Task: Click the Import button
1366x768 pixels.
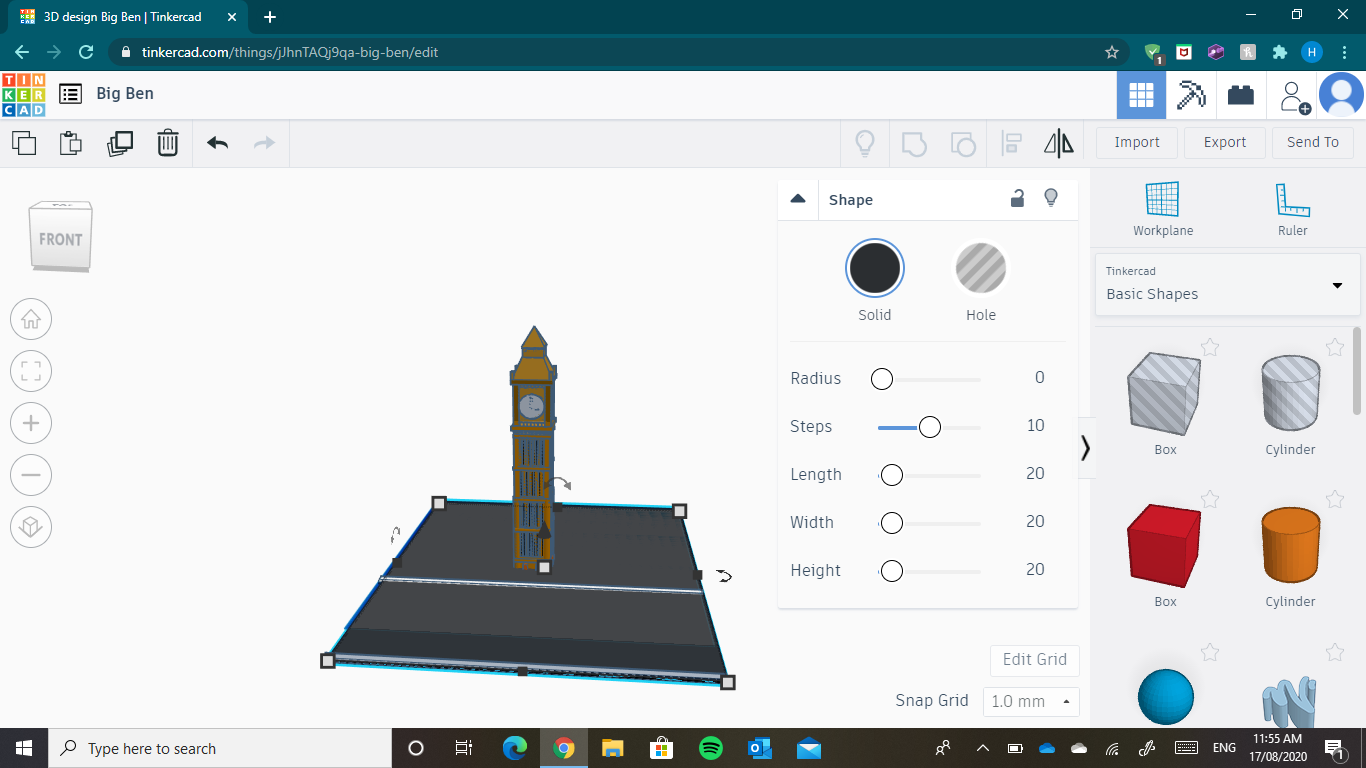Action: [x=1137, y=142]
